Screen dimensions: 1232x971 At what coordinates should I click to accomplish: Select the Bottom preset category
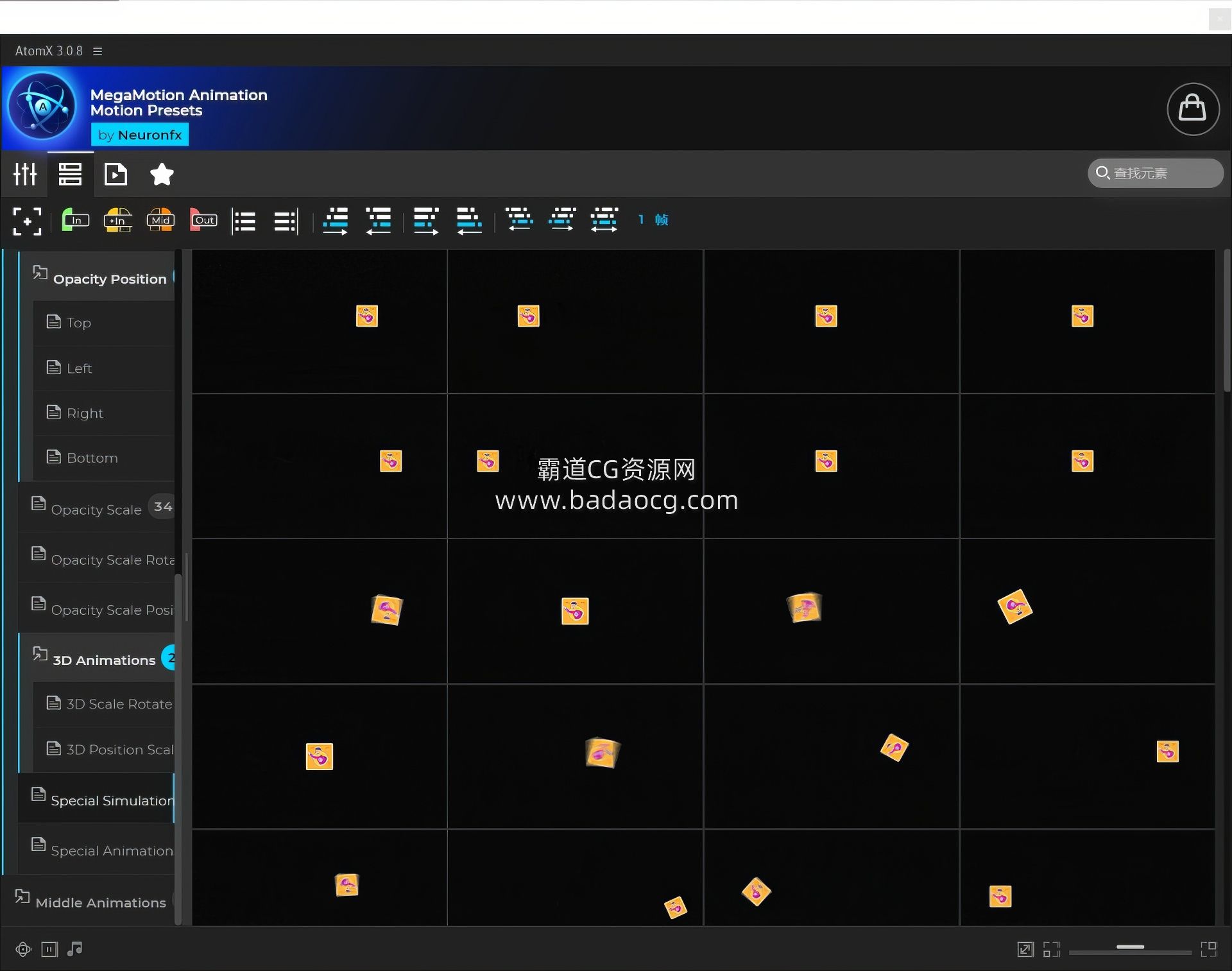tap(104, 458)
